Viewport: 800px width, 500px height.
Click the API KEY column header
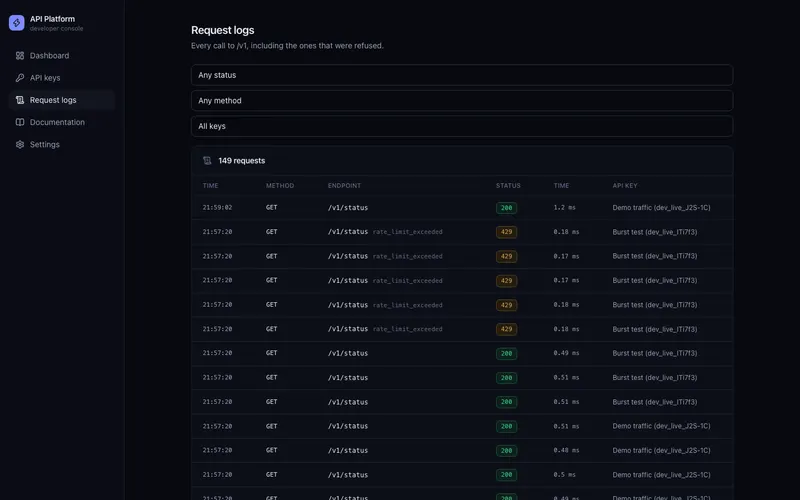coord(625,186)
